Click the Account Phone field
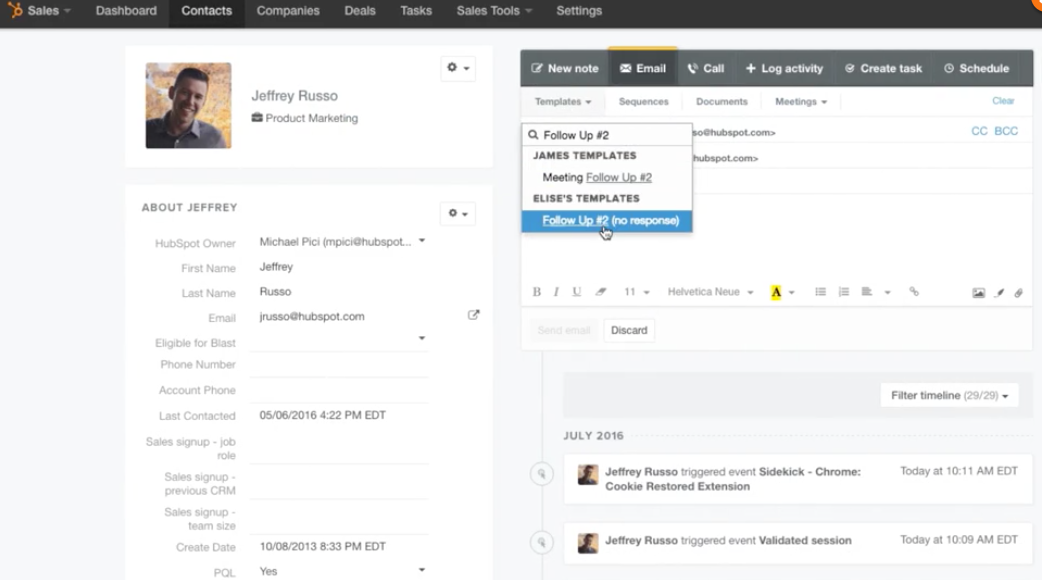 click(342, 391)
